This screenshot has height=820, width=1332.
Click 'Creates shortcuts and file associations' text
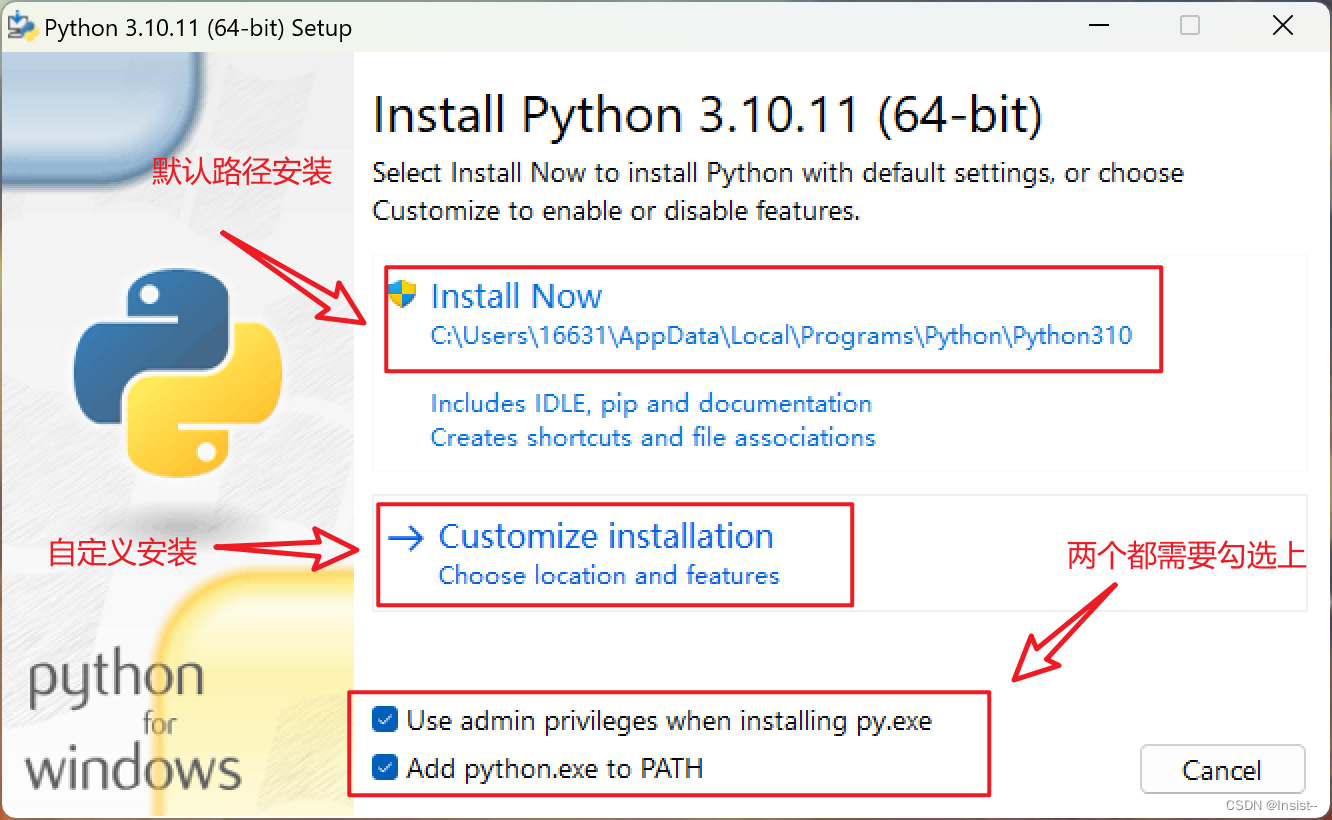pos(653,437)
